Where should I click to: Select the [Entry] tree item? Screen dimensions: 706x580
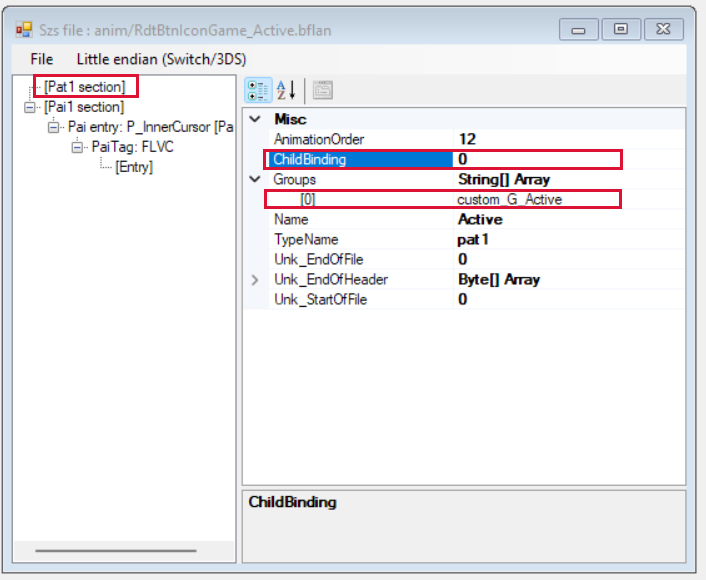click(x=134, y=167)
